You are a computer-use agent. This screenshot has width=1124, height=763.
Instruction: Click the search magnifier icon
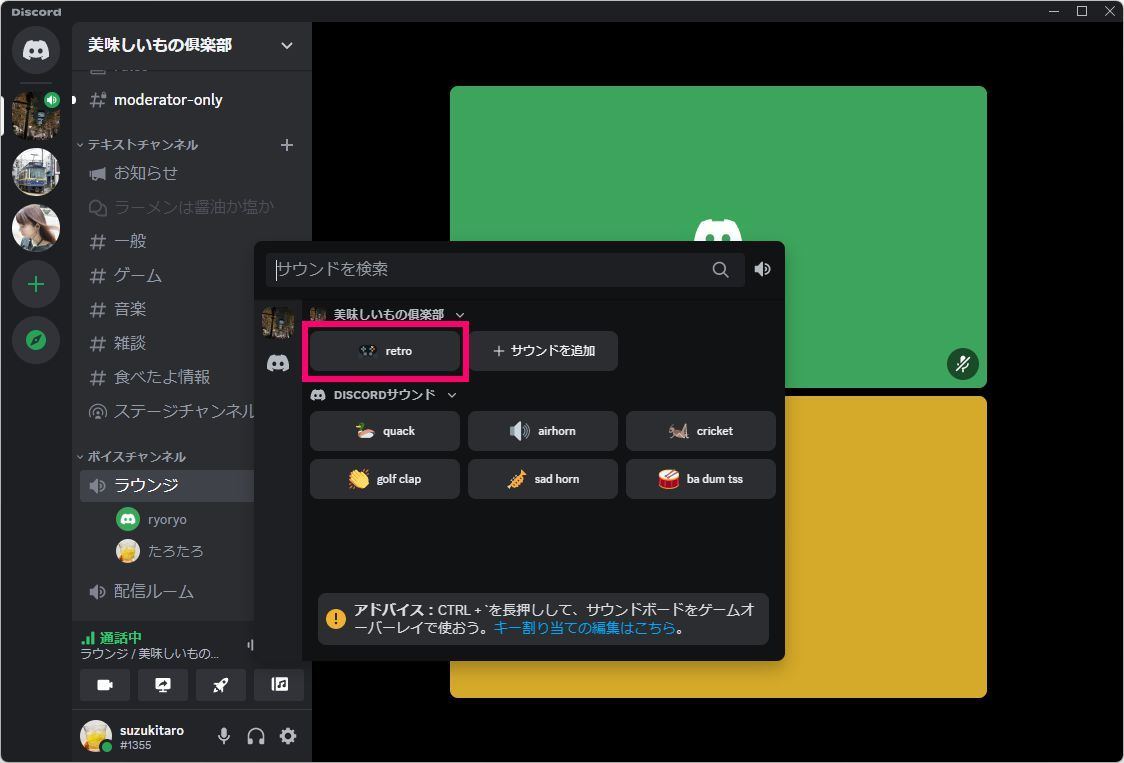[x=720, y=270]
